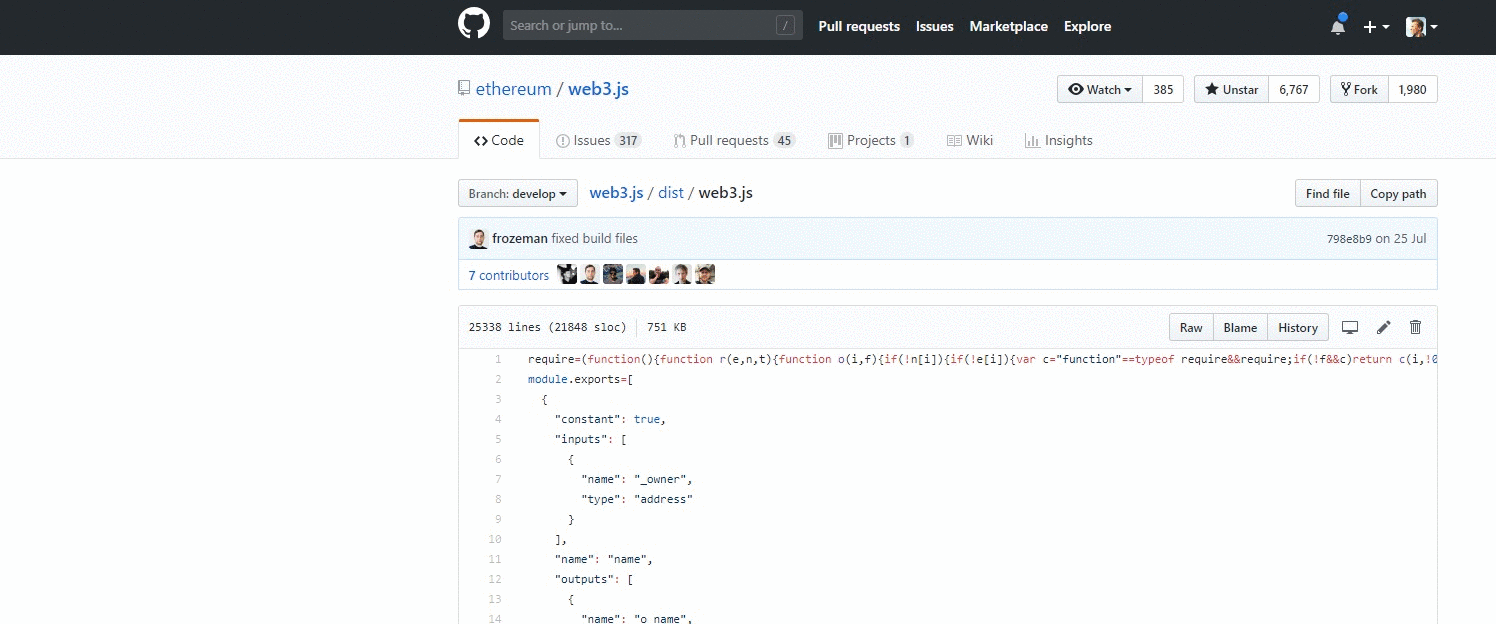Open the Blame view

tap(1240, 327)
